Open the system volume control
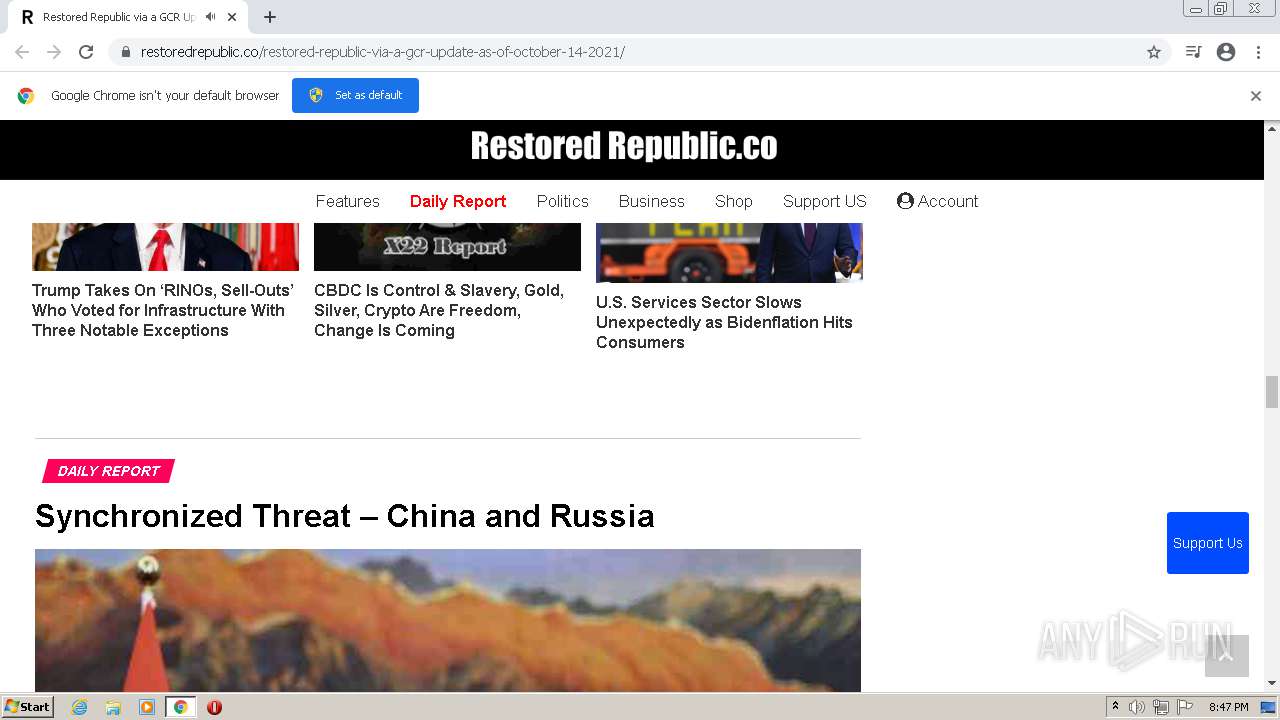1280x720 pixels. 1137,707
